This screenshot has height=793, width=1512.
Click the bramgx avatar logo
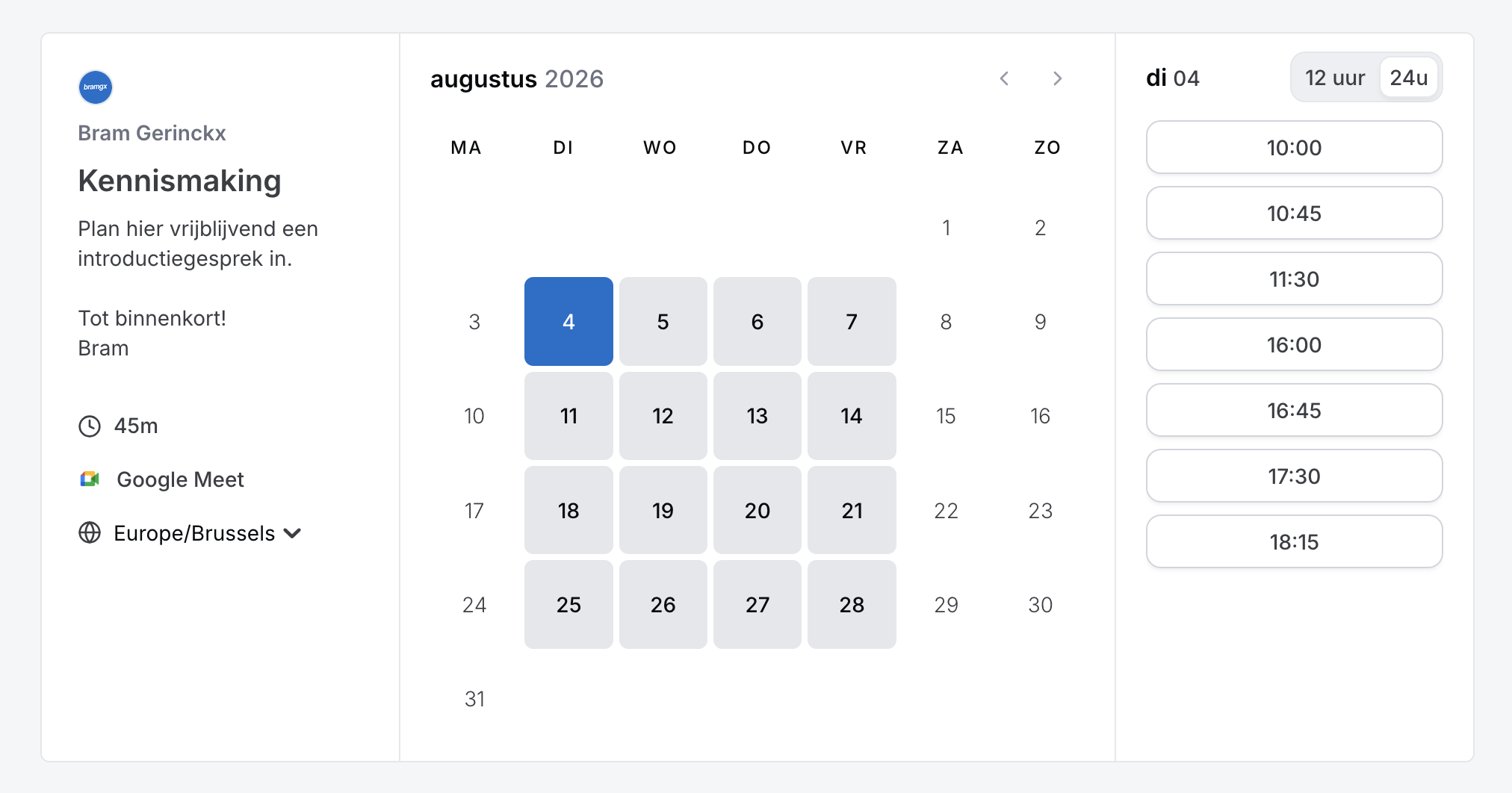tap(95, 87)
